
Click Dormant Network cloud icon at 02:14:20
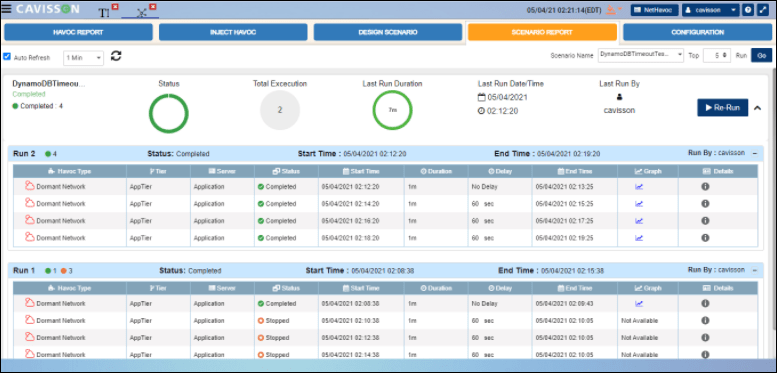tap(30, 203)
